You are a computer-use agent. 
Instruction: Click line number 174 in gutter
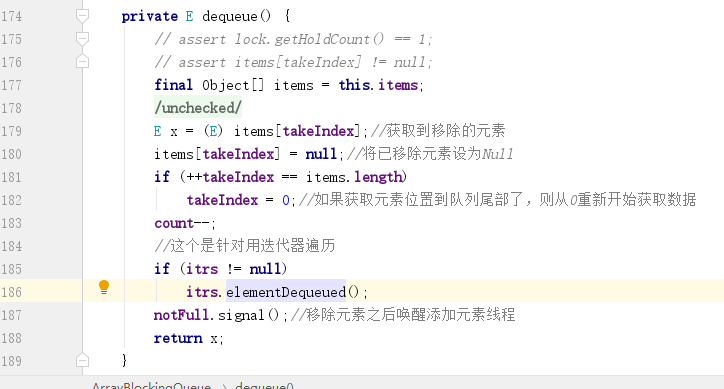tap(12, 16)
